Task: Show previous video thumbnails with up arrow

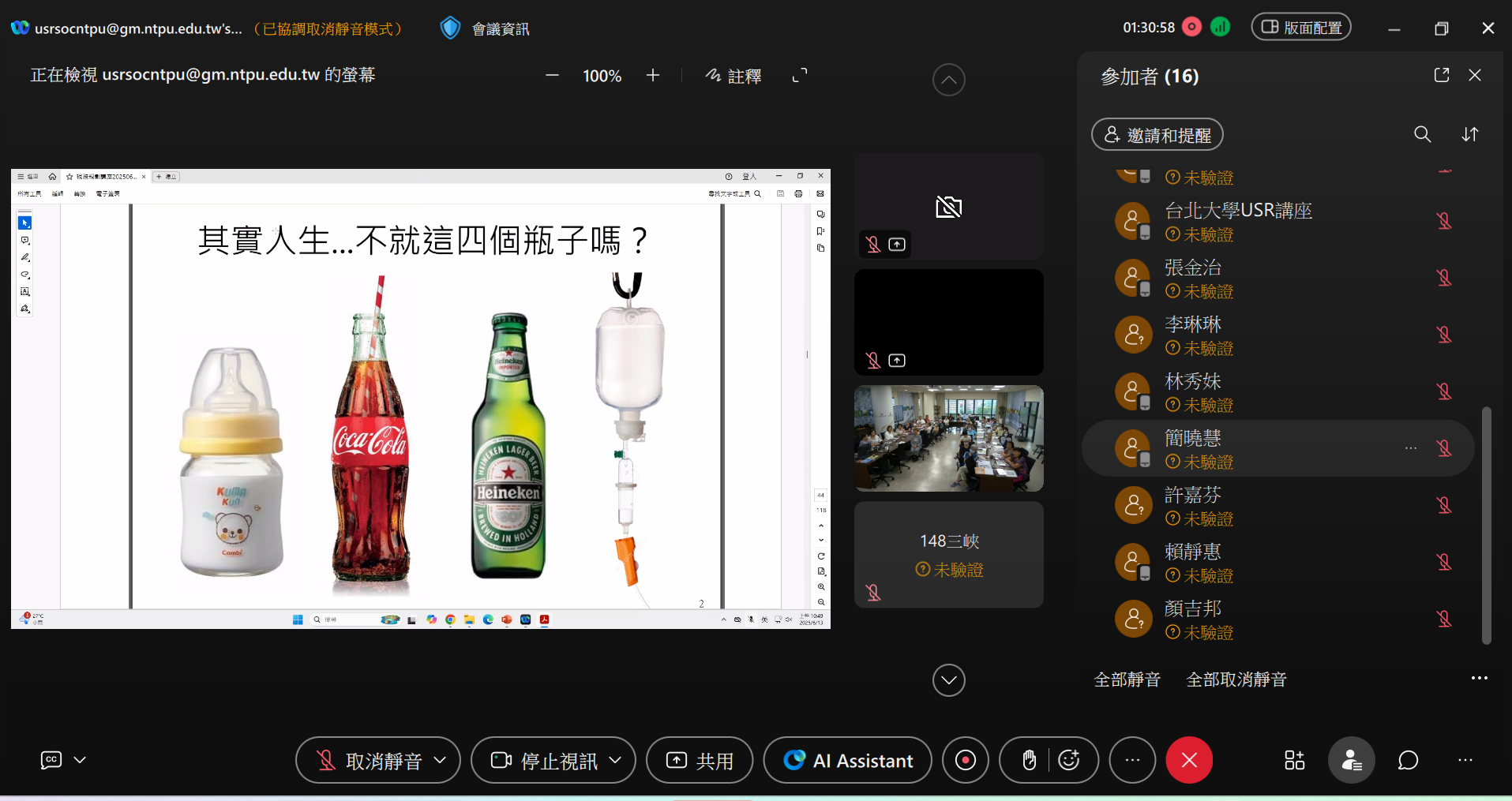Action: coord(949,80)
